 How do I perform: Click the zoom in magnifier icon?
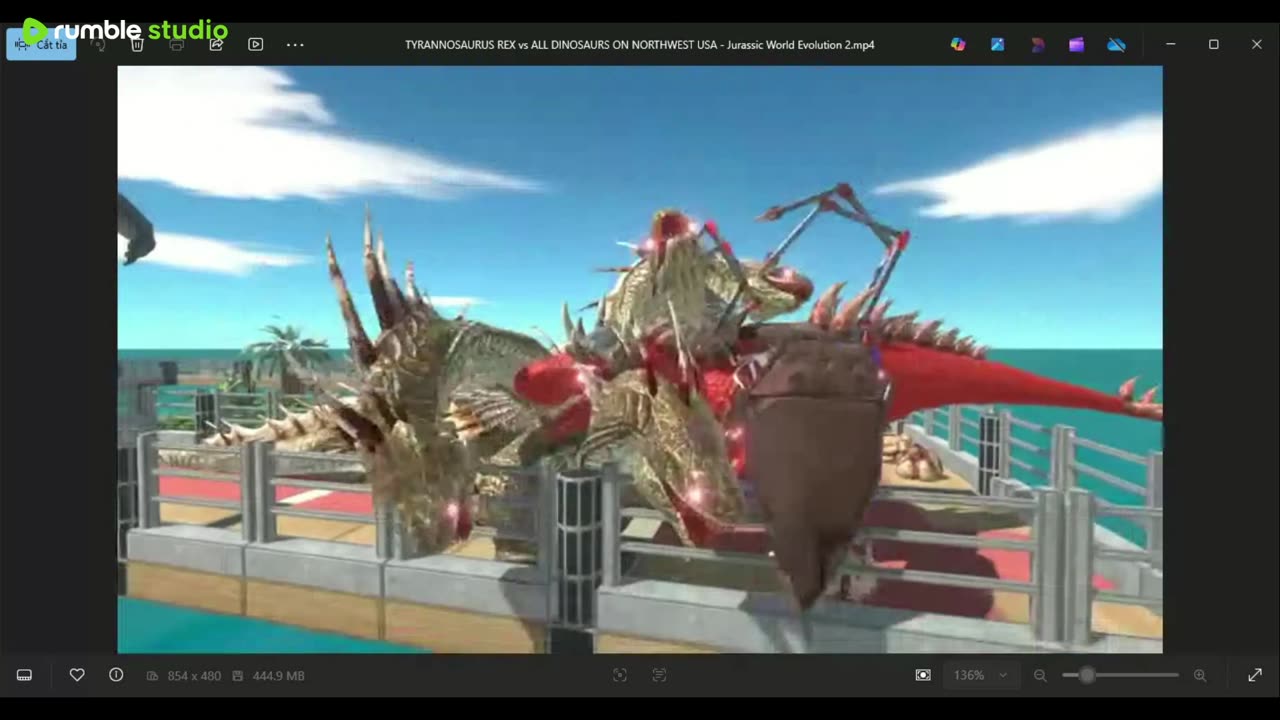click(x=1200, y=676)
